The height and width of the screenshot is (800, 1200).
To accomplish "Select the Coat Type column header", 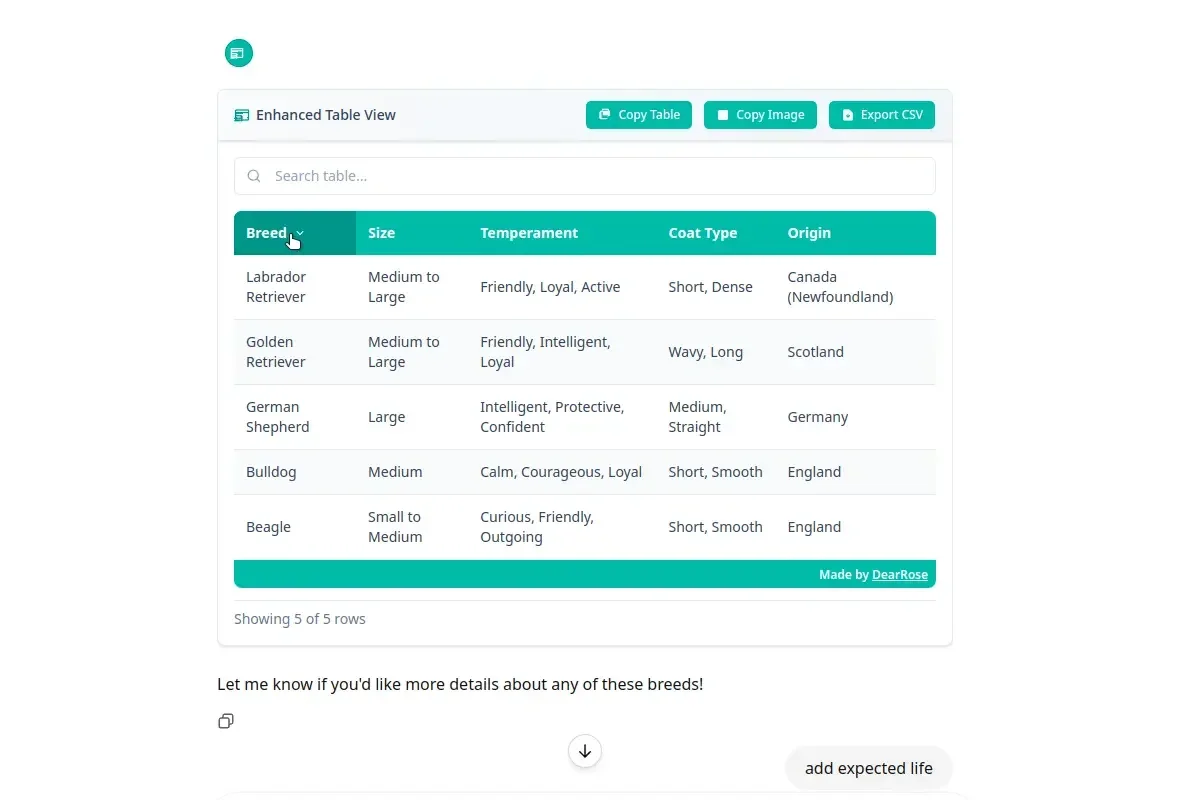I will 702,233.
